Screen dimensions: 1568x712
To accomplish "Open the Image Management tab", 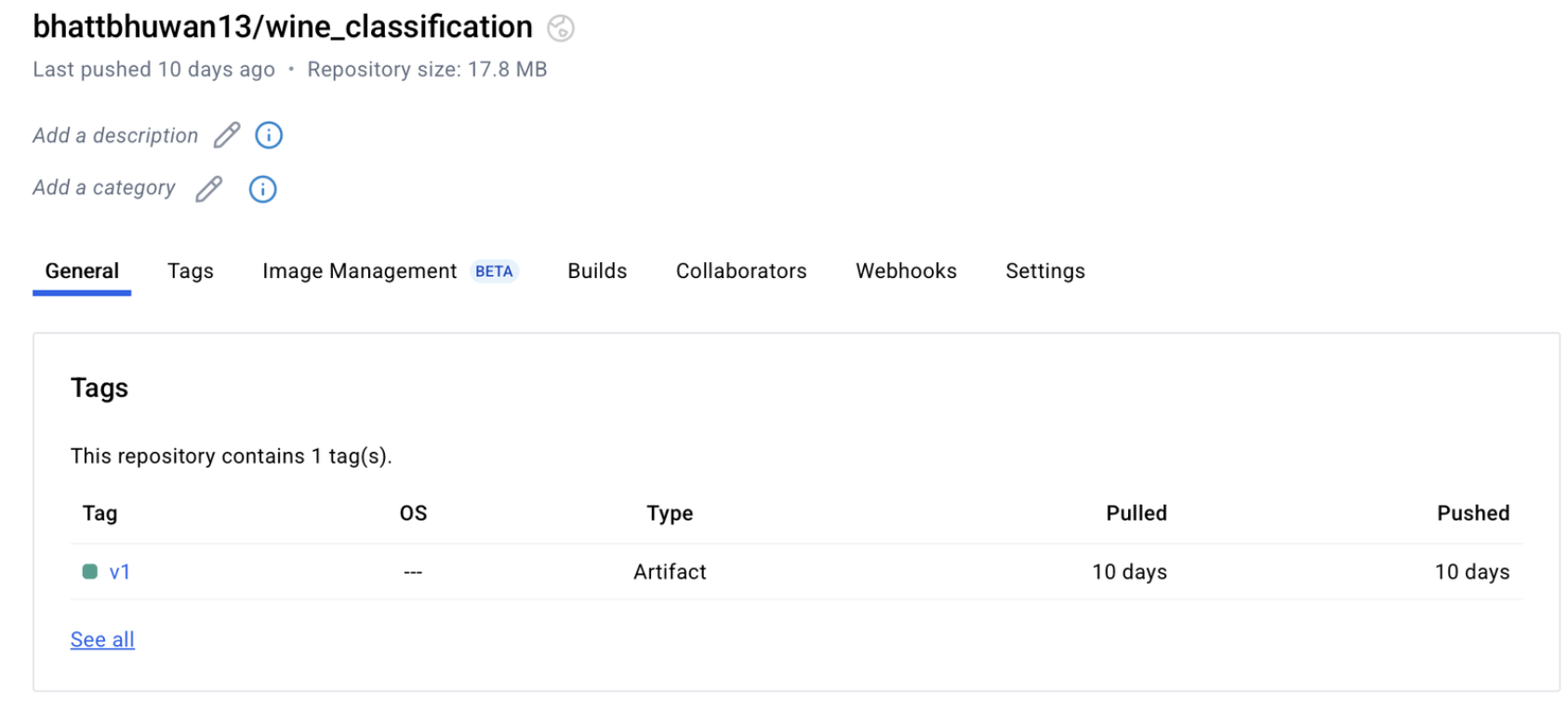I will point(359,271).
